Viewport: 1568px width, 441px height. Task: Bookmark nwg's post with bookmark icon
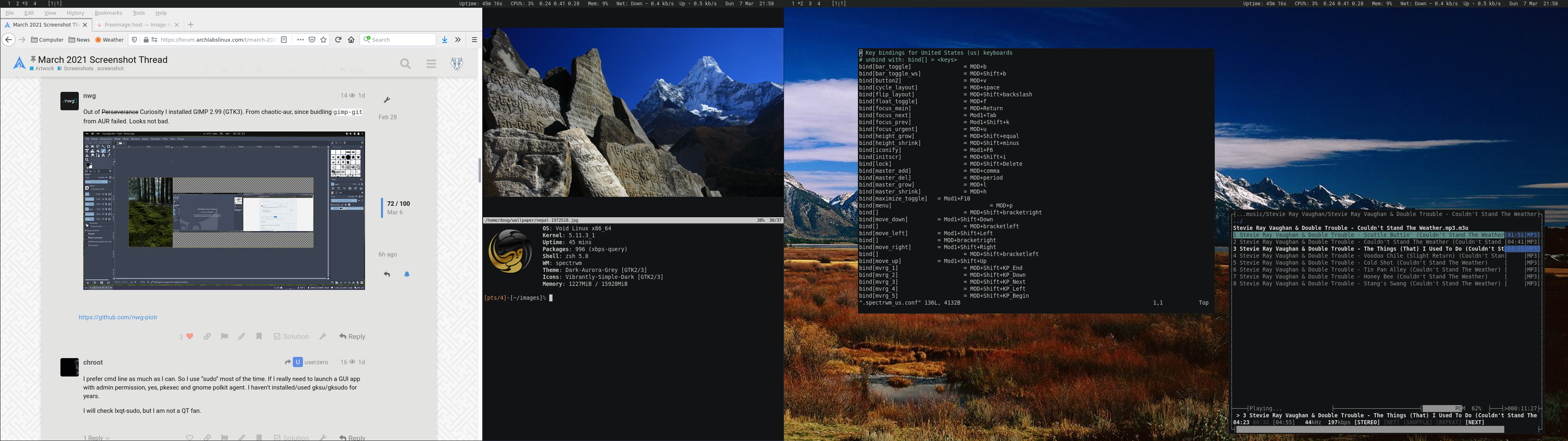(x=259, y=336)
